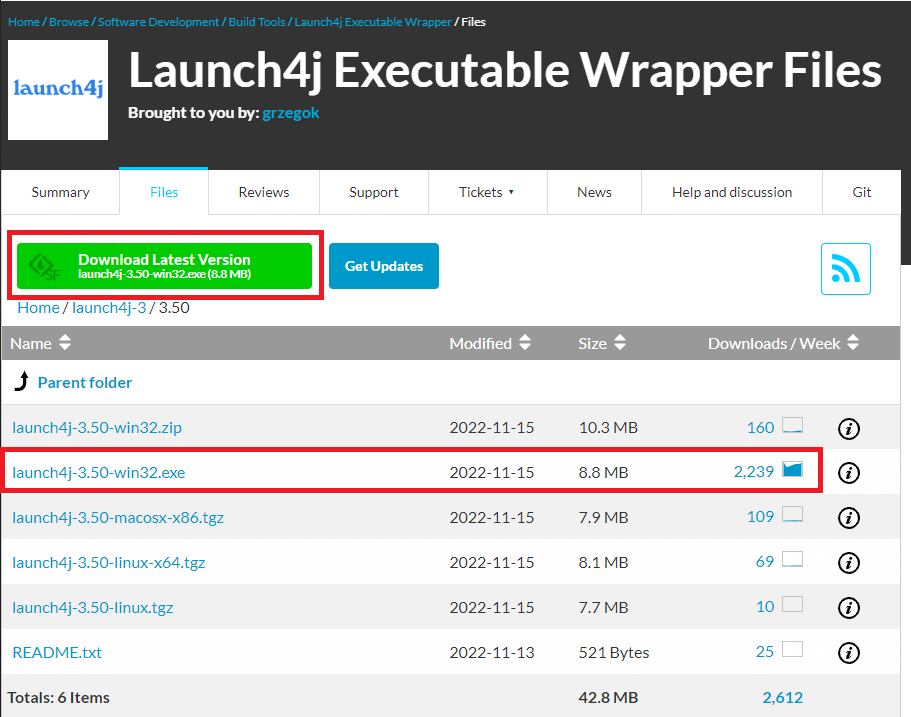Download launch4j-3.50-win32.exe file link
911x717 pixels.
click(x=99, y=472)
